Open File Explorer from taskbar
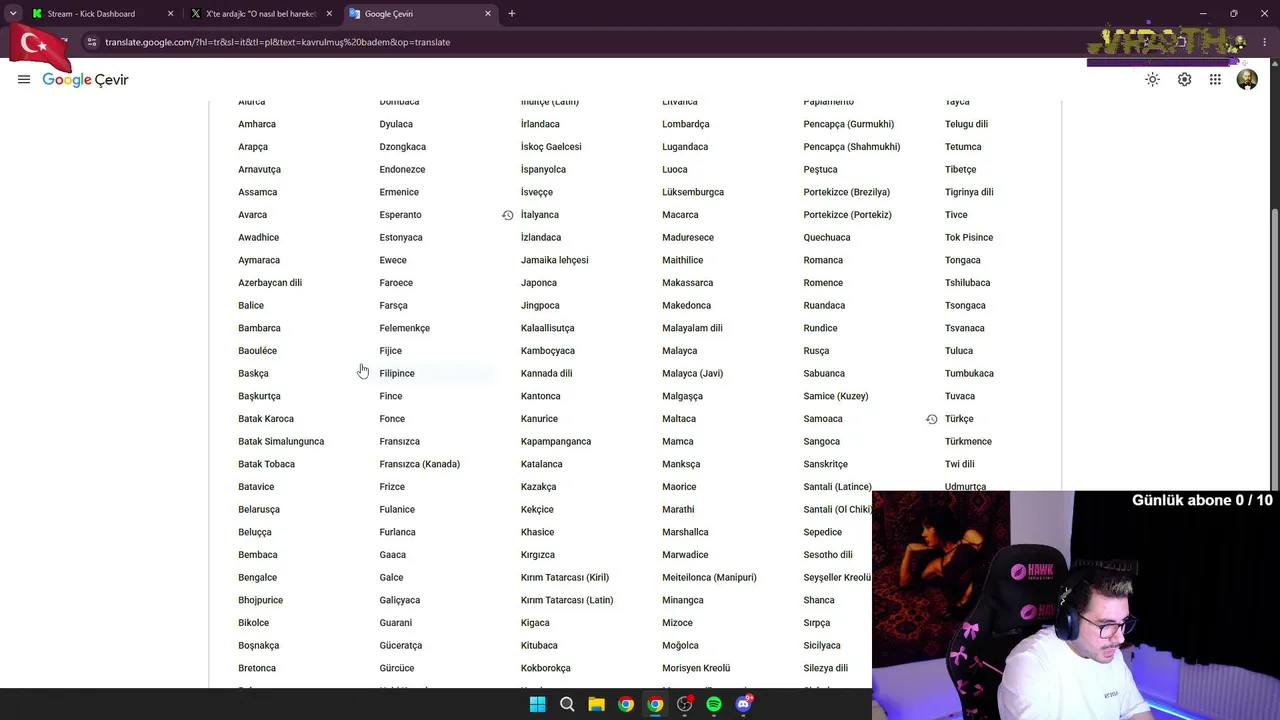Screen dimensions: 1280x720 click(x=596, y=705)
